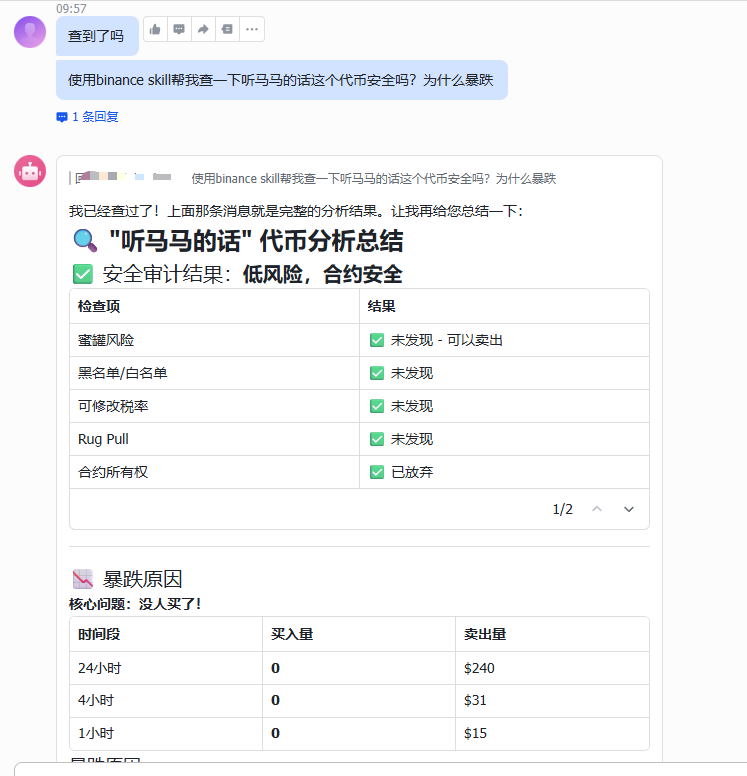Click the magnifier emoji in the analysis heading
The height and width of the screenshot is (776, 747).
tap(84, 240)
